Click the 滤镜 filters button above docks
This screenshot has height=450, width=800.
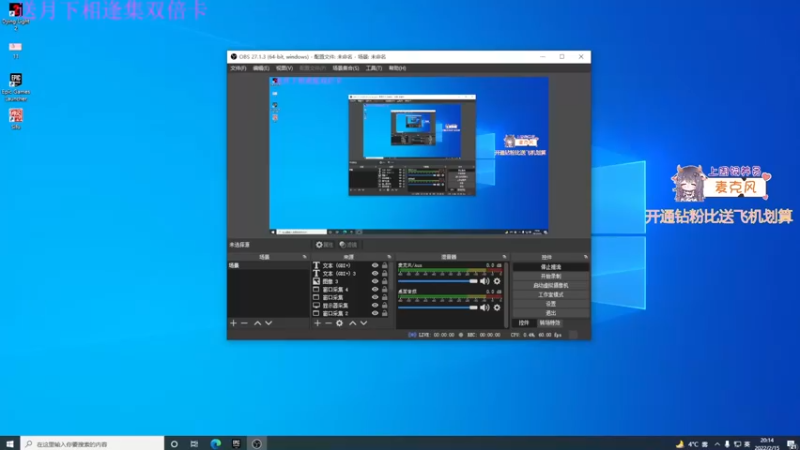348,245
